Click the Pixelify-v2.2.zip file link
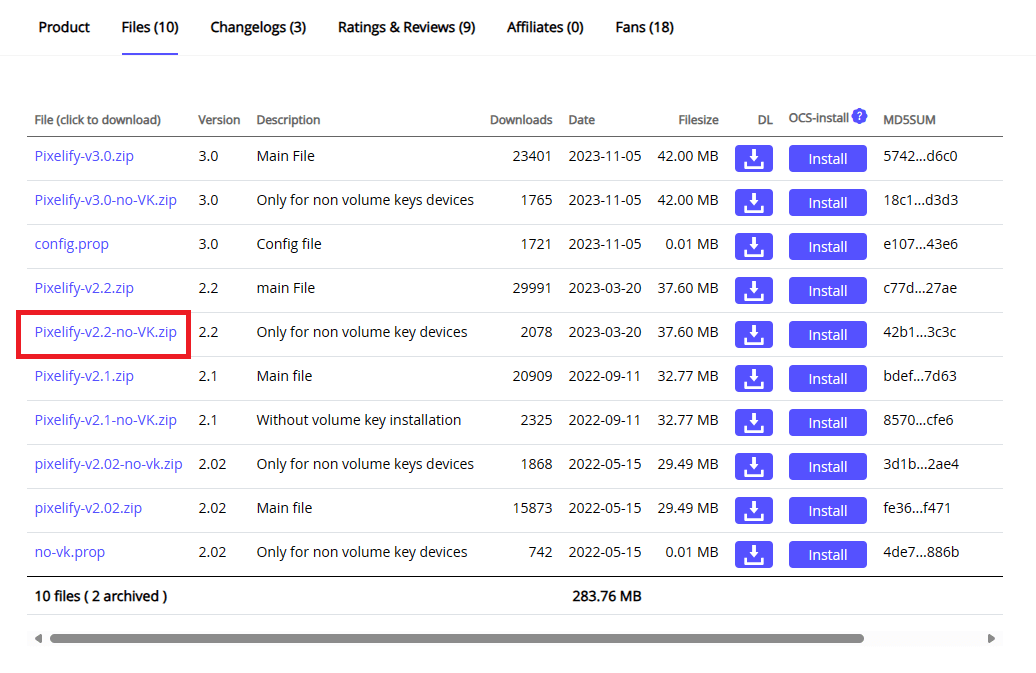The height and width of the screenshot is (673, 1036). 84,289
